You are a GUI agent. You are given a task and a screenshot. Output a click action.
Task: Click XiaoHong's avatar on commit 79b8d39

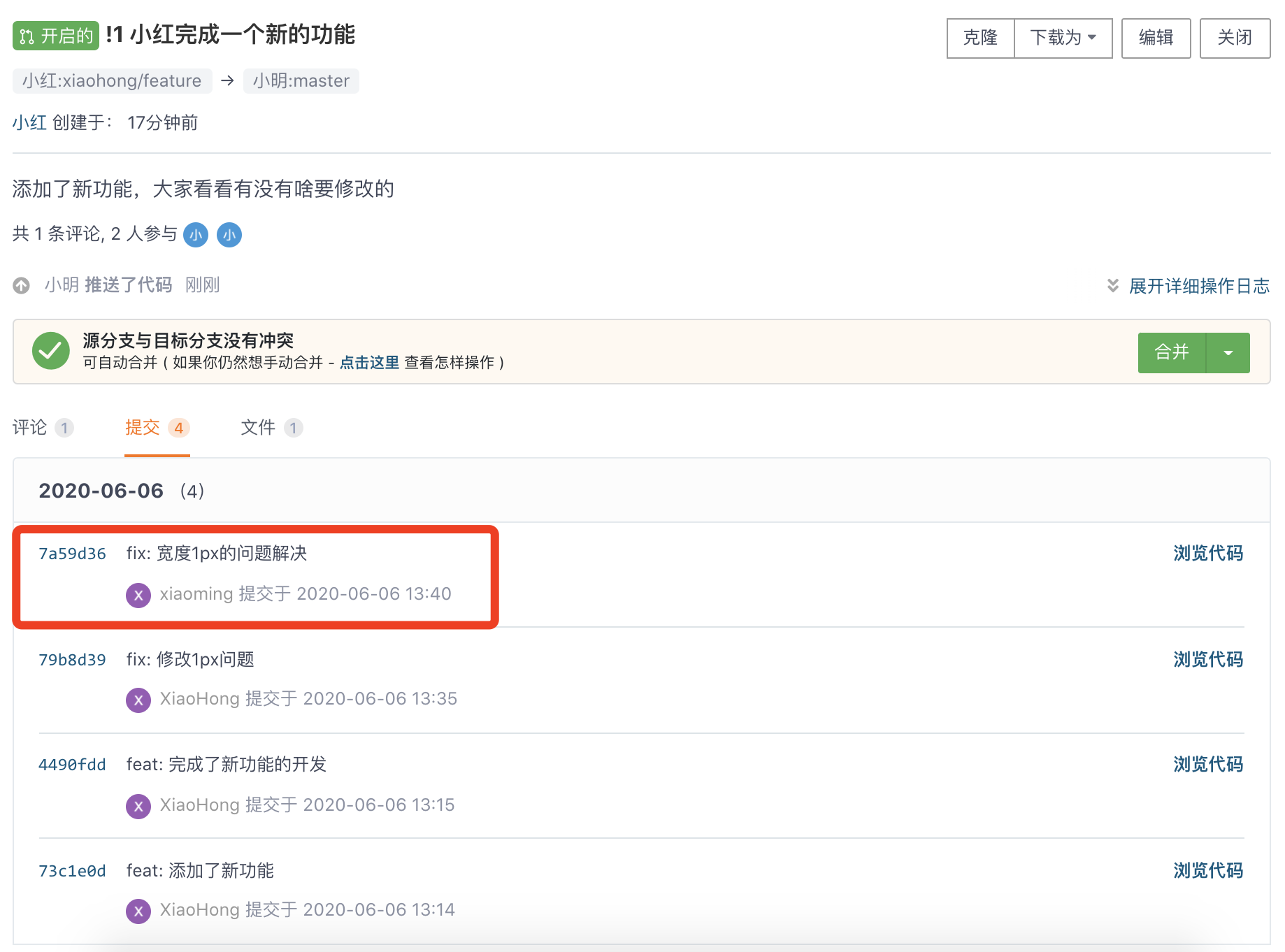(138, 700)
